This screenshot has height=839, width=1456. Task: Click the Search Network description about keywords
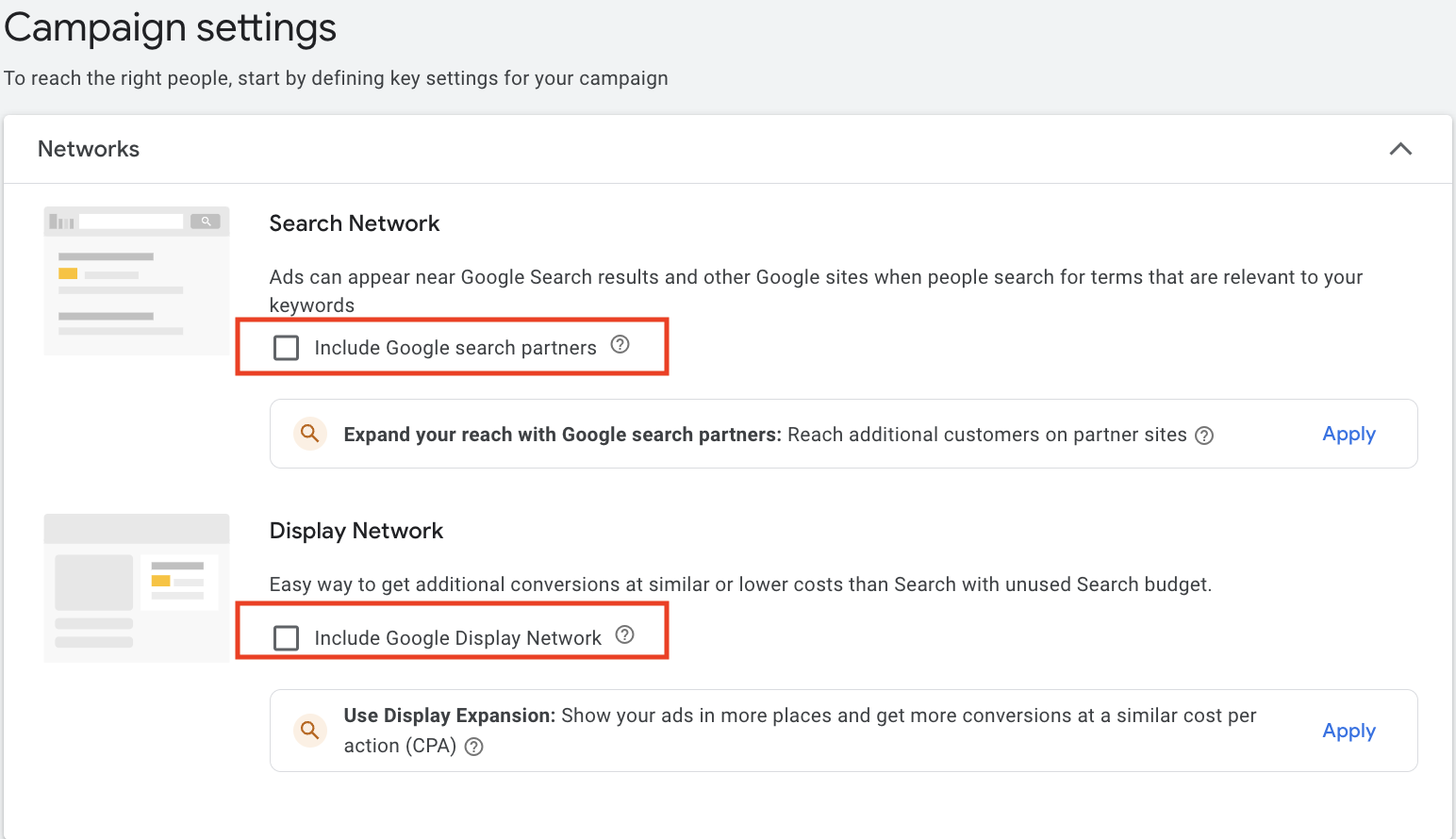(816, 291)
